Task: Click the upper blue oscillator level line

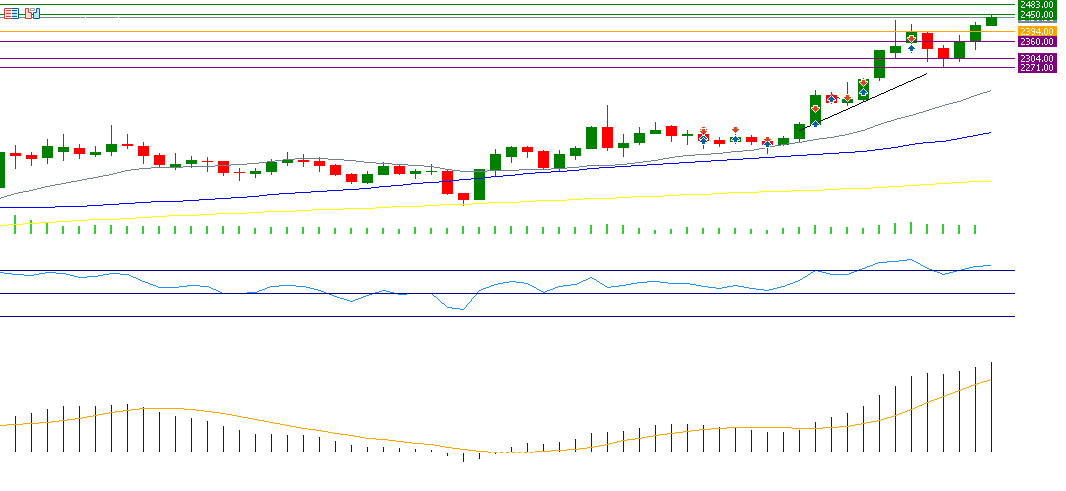Action: point(500,270)
